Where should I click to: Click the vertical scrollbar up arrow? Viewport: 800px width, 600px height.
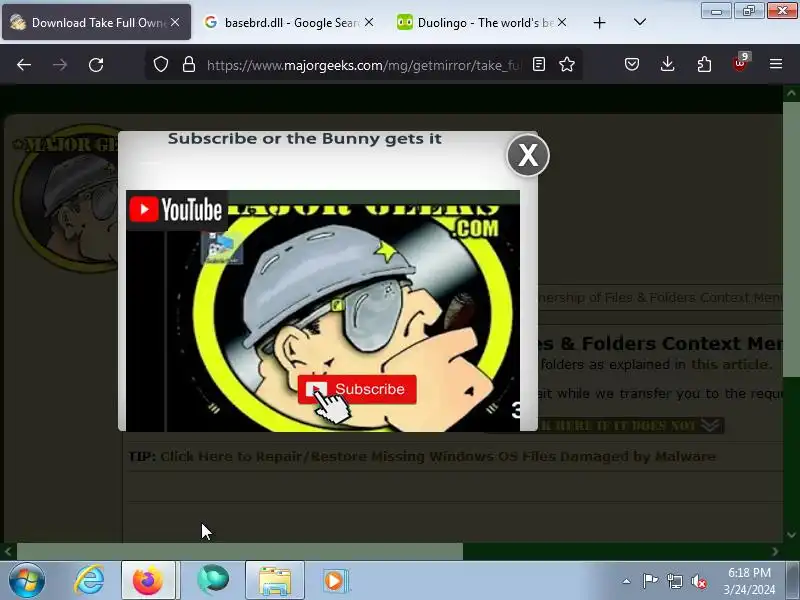click(791, 93)
